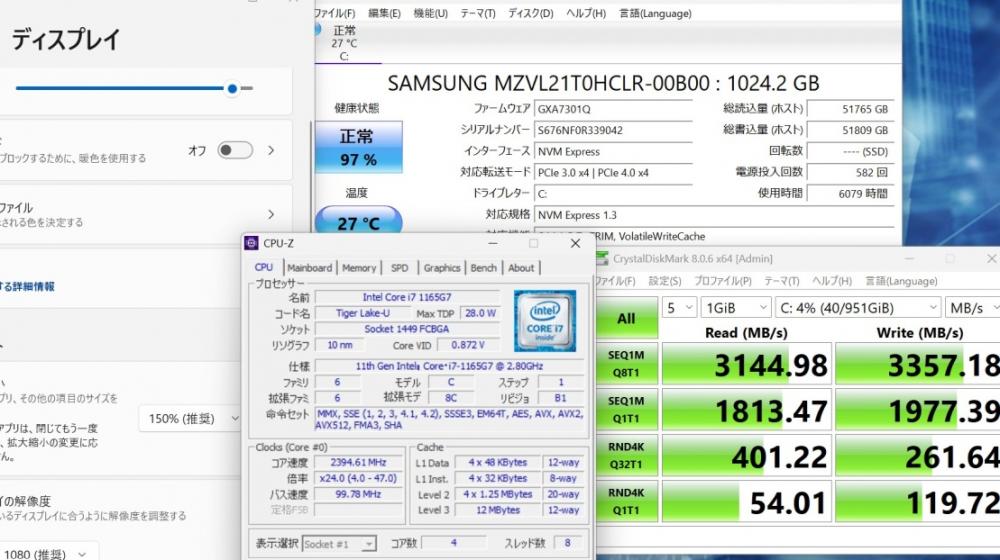Click the Tiger Lake-U code name field
Image resolution: width=1000 pixels, height=560 pixels.
point(362,313)
